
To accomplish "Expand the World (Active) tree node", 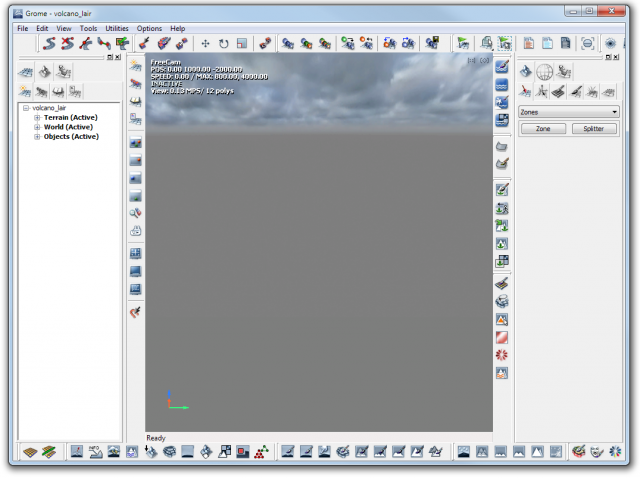I will point(37,127).
